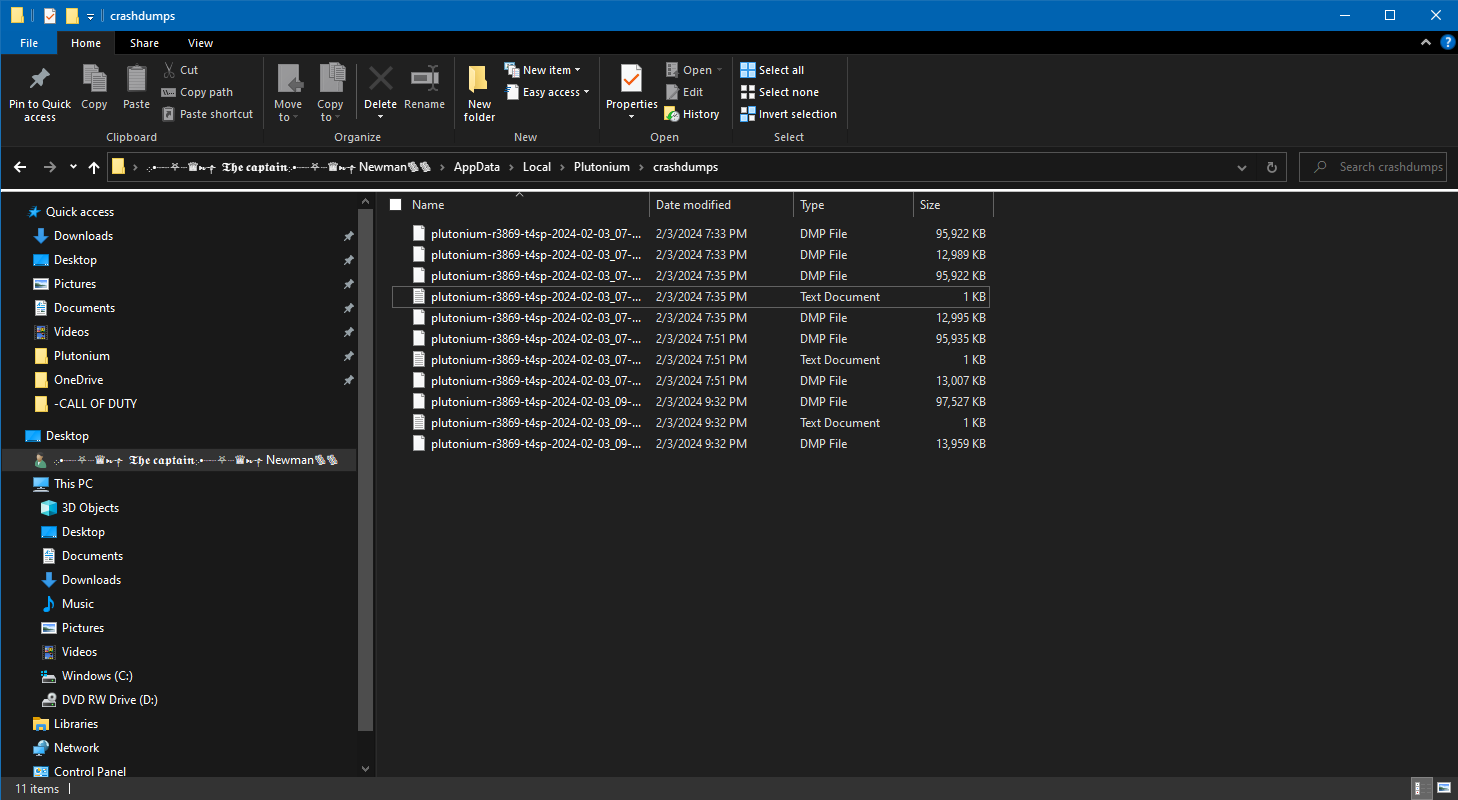
Task: Click the Copy ribbon icon
Action: pyautogui.click(x=94, y=79)
